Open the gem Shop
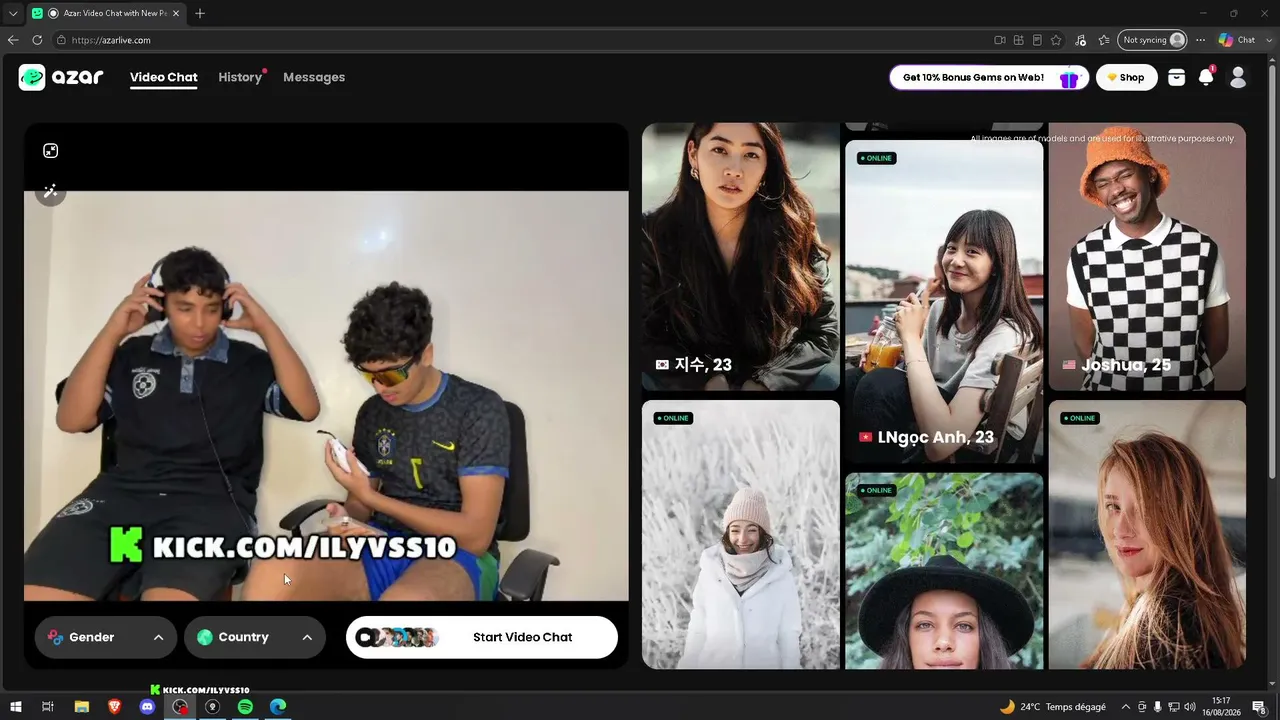 [x=1127, y=77]
